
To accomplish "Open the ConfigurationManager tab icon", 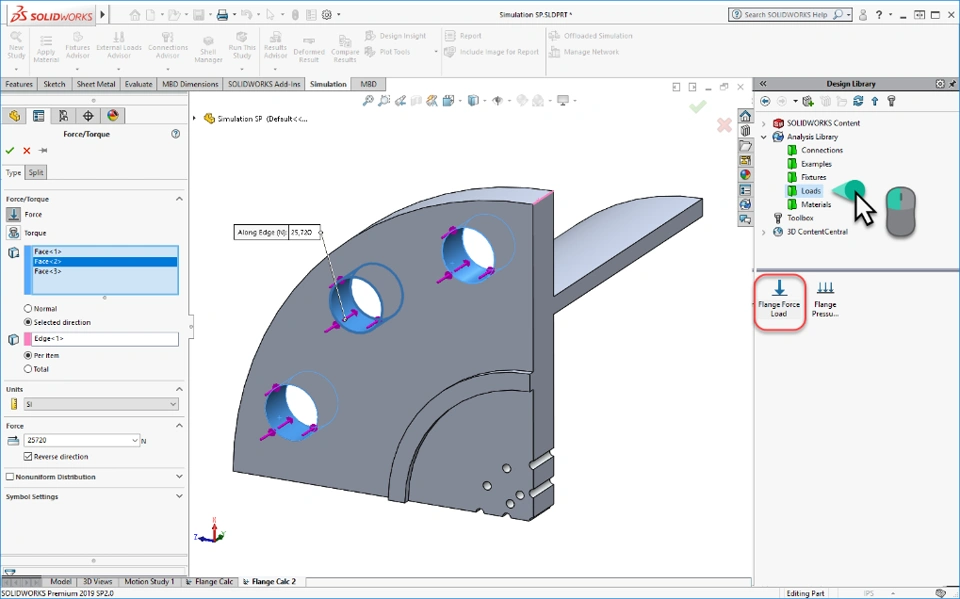I will [63, 116].
